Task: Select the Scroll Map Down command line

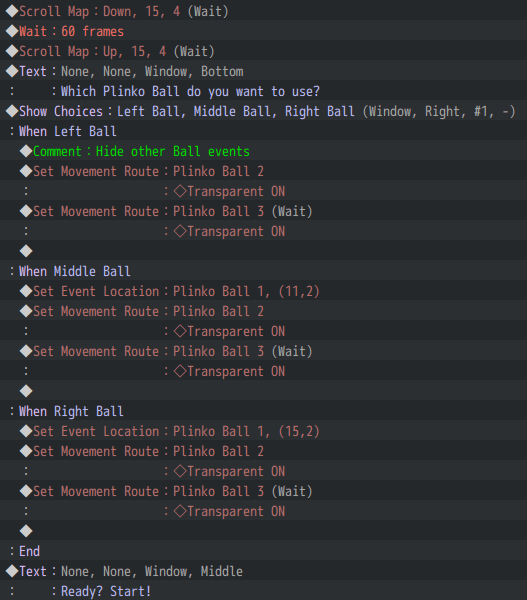Action: (x=263, y=11)
